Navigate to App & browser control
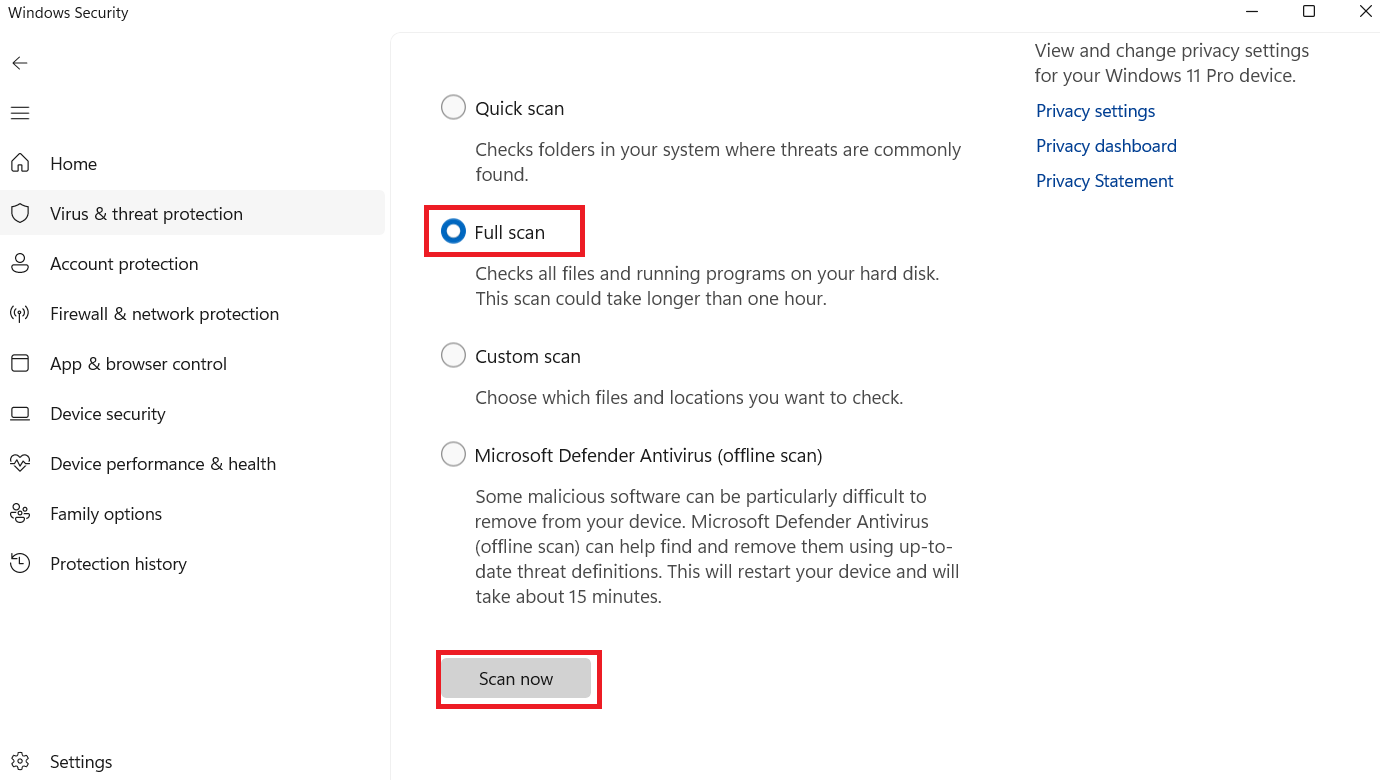1380x780 pixels. (193, 363)
